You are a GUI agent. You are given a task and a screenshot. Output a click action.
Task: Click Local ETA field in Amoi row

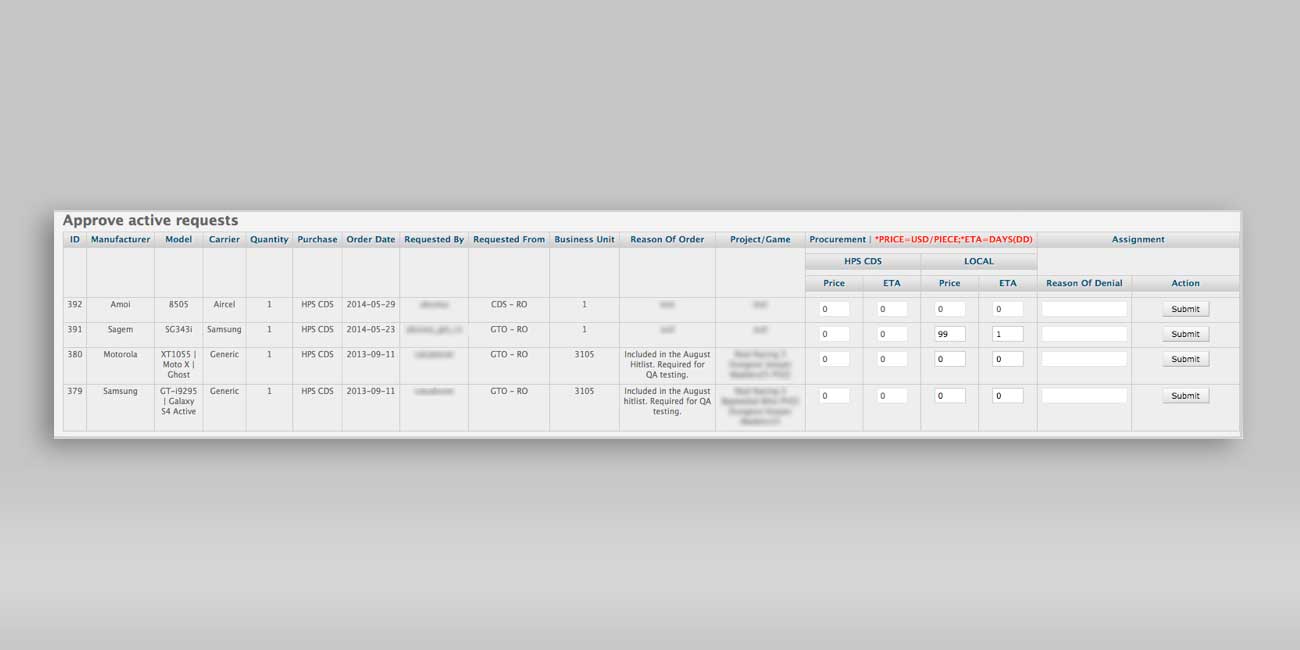[x=1007, y=309]
